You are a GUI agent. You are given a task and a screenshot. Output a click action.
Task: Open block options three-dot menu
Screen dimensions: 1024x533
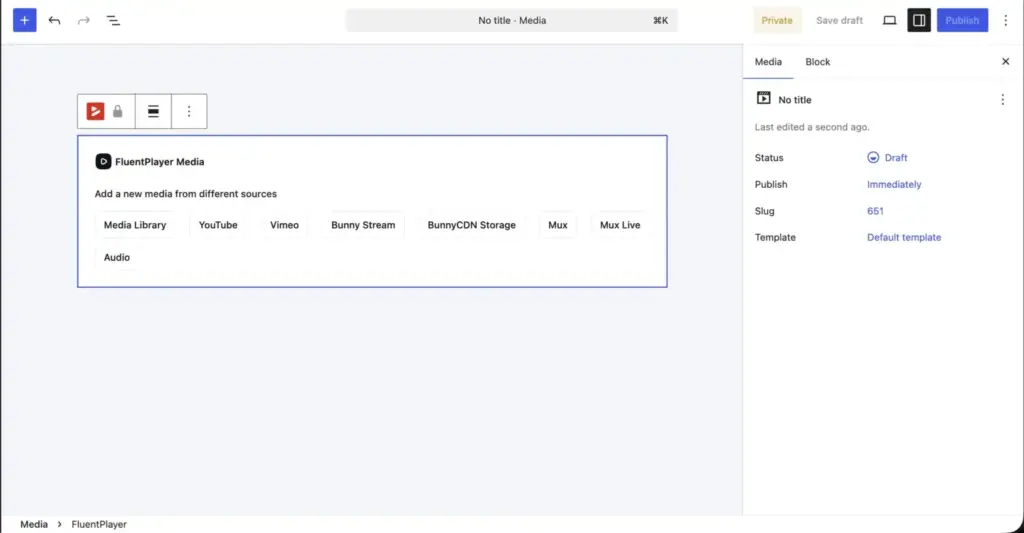(x=189, y=111)
